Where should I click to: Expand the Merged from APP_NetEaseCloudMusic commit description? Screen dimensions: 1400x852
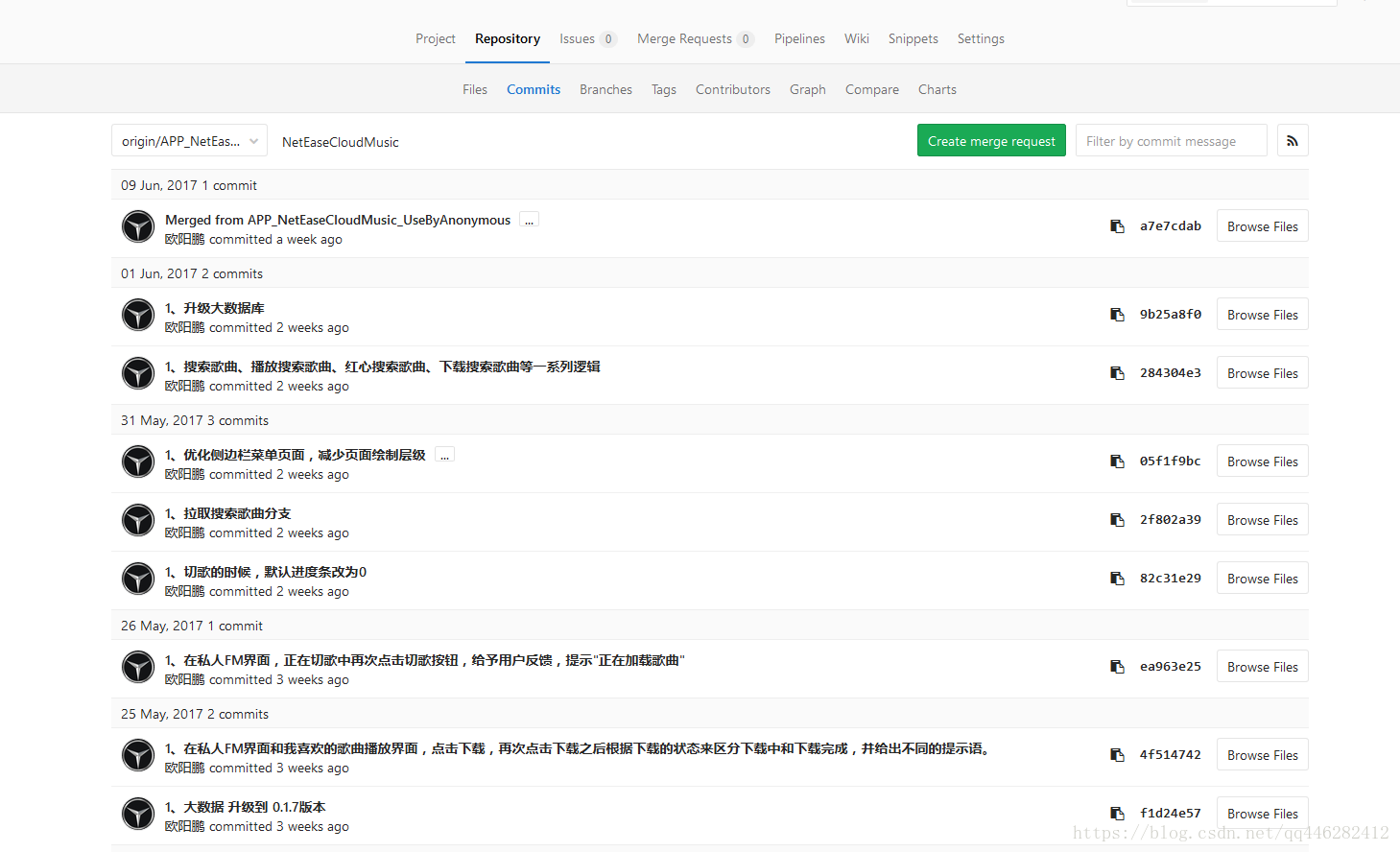529,220
